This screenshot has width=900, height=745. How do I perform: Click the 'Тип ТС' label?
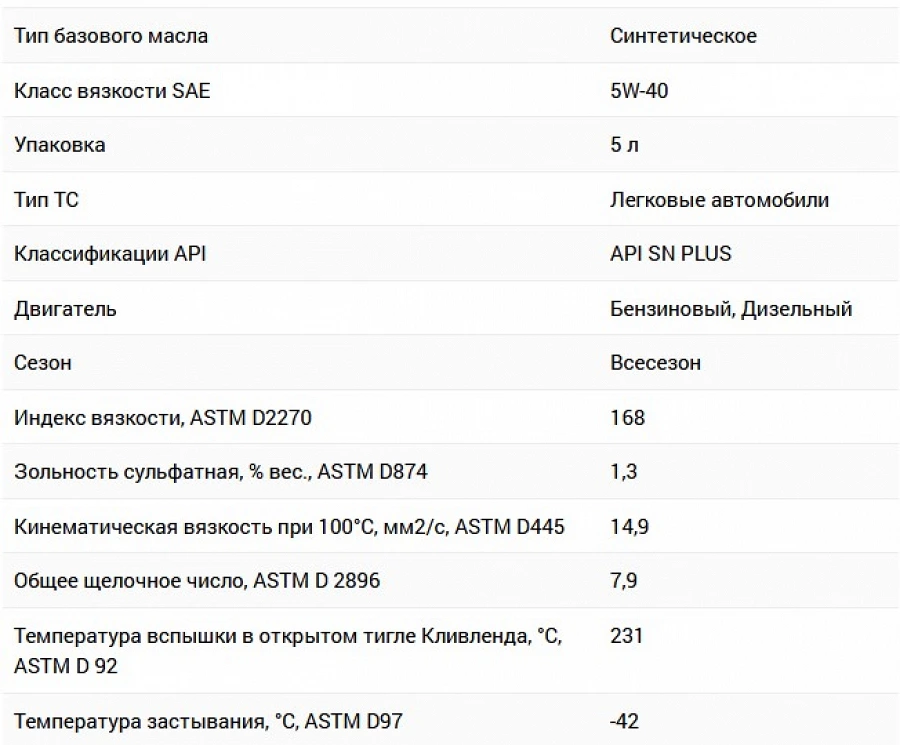coord(46,200)
